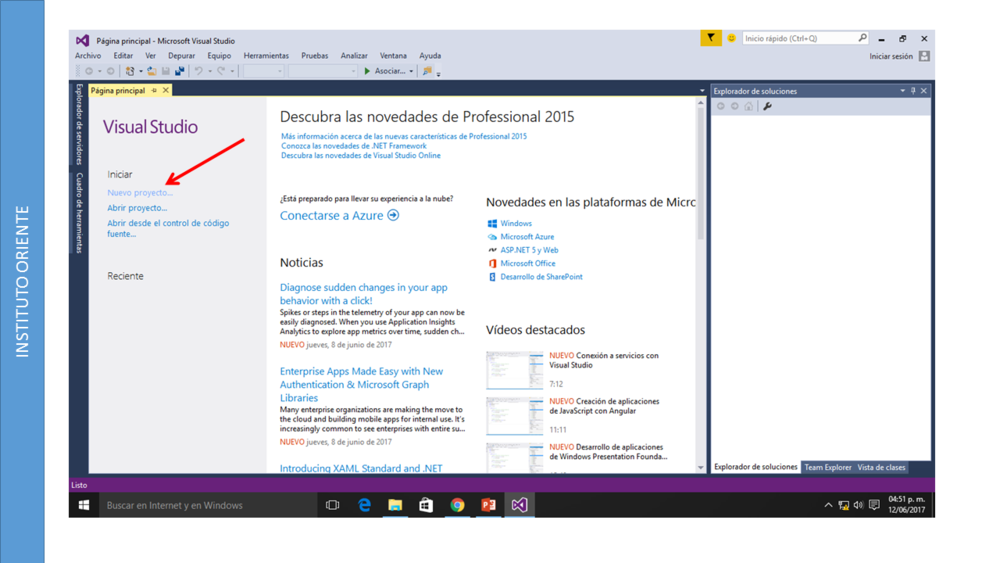
Task: Open Visual Studio from the taskbar
Action: (x=519, y=505)
